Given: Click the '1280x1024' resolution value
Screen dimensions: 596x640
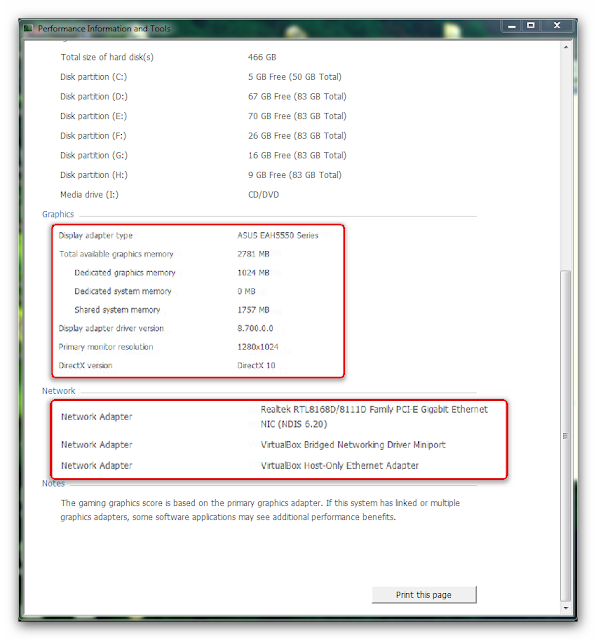Looking at the screenshot, I should [258, 347].
